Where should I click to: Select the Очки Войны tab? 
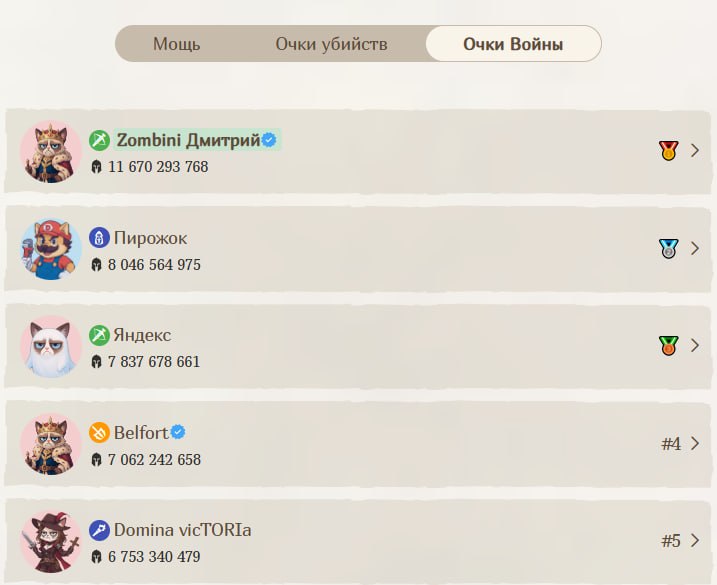pyautogui.click(x=513, y=44)
